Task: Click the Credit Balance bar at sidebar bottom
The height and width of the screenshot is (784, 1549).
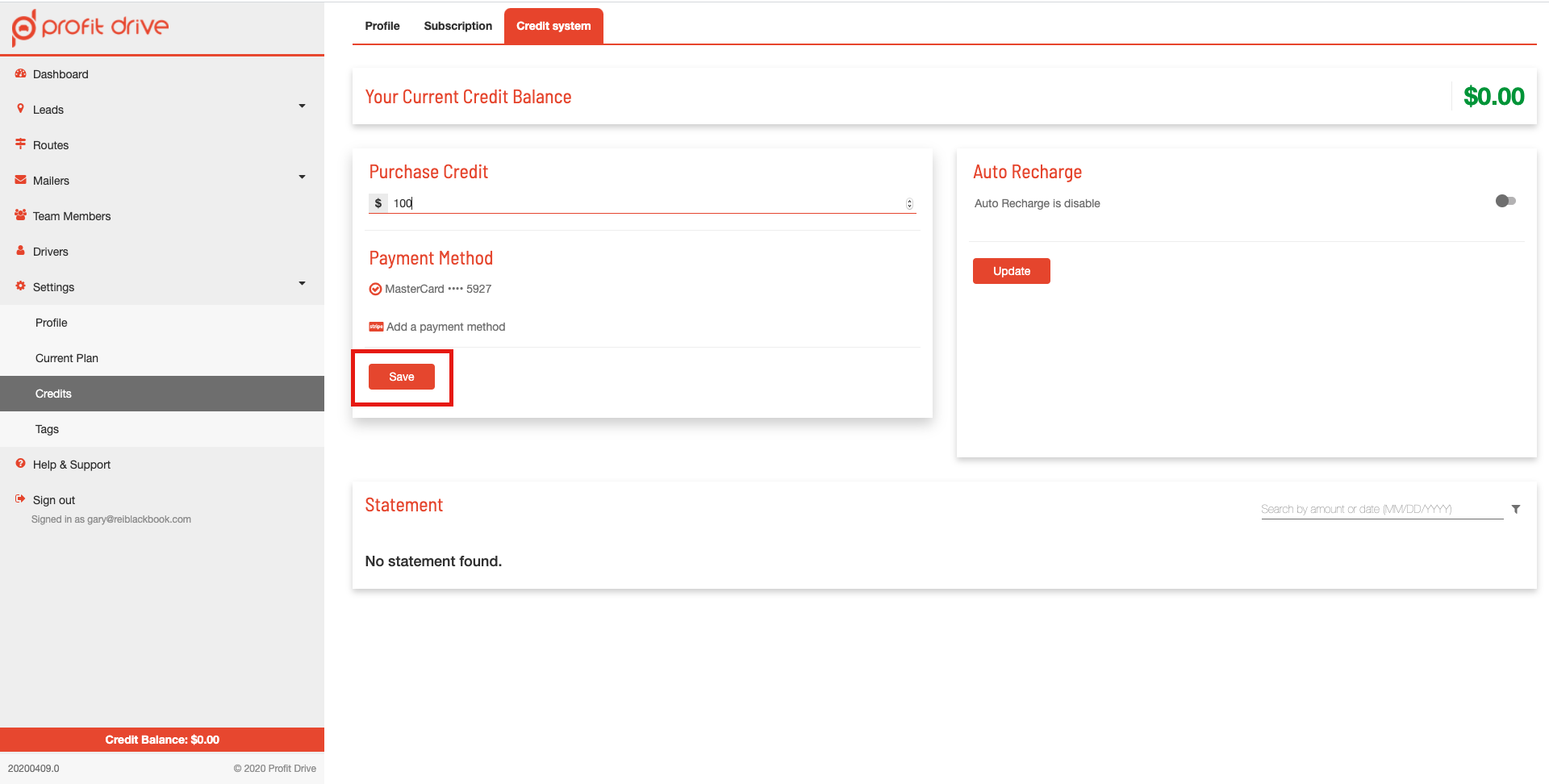Action: pyautogui.click(x=162, y=740)
